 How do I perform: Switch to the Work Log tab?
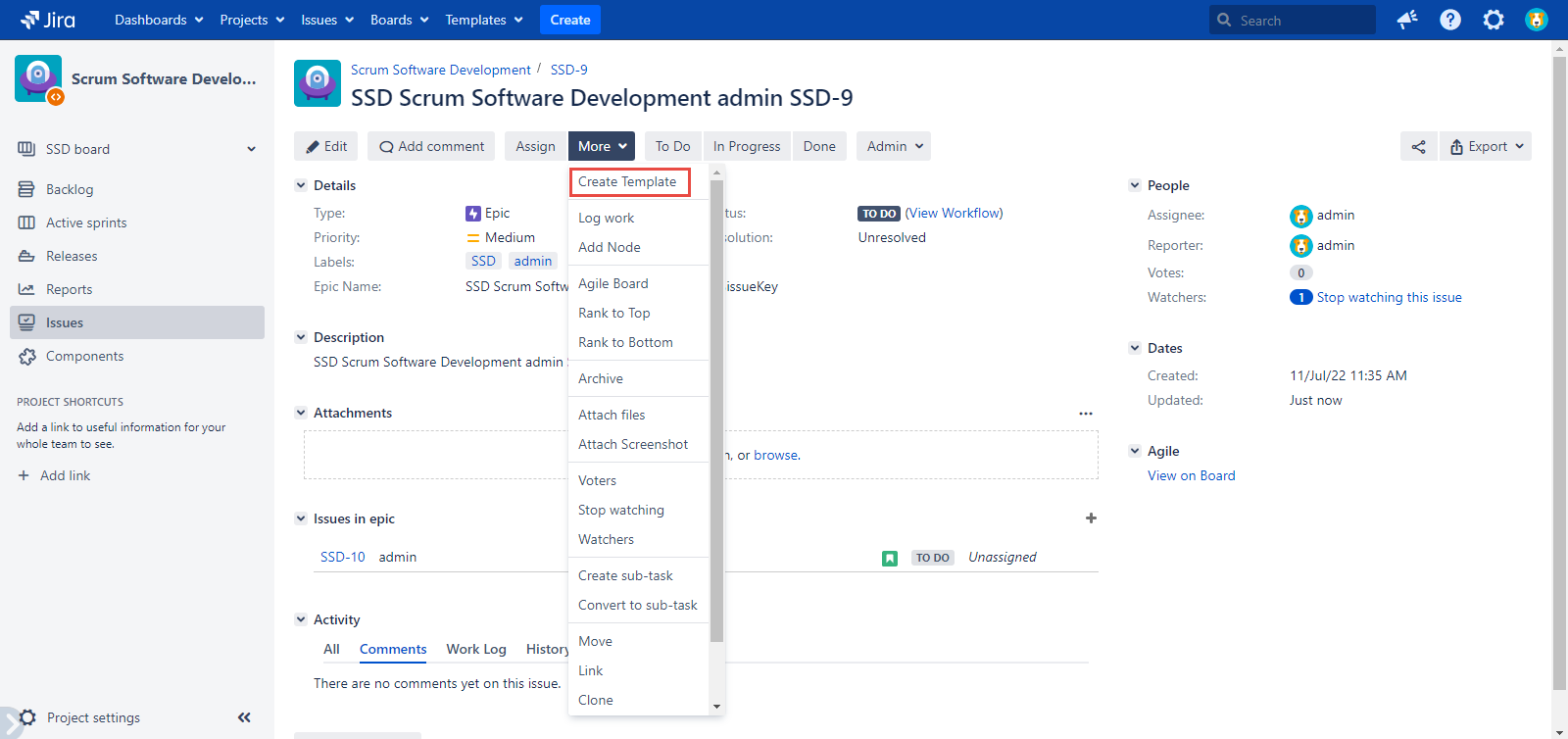pyautogui.click(x=475, y=649)
